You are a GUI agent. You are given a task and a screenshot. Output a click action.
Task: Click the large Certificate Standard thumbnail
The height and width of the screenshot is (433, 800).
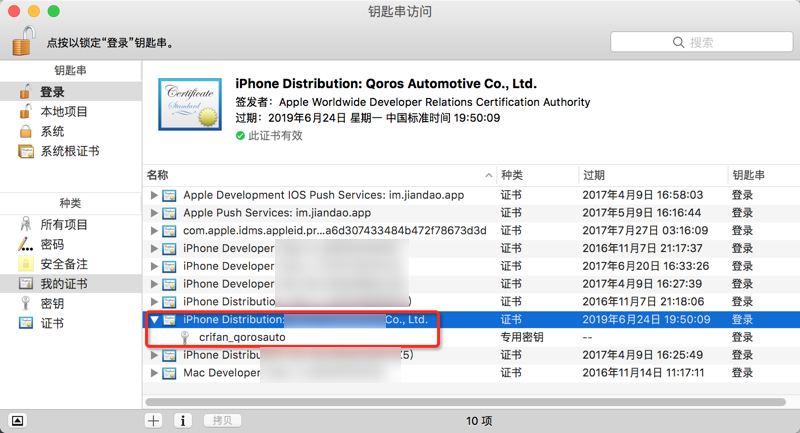(190, 104)
